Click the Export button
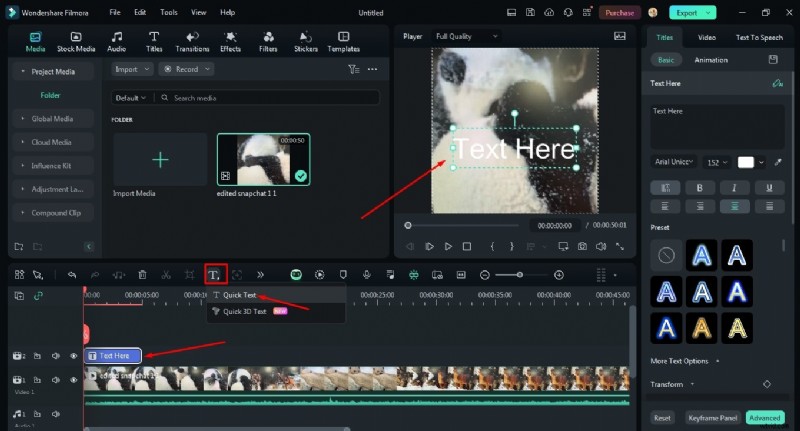800x431 pixels. pos(693,13)
